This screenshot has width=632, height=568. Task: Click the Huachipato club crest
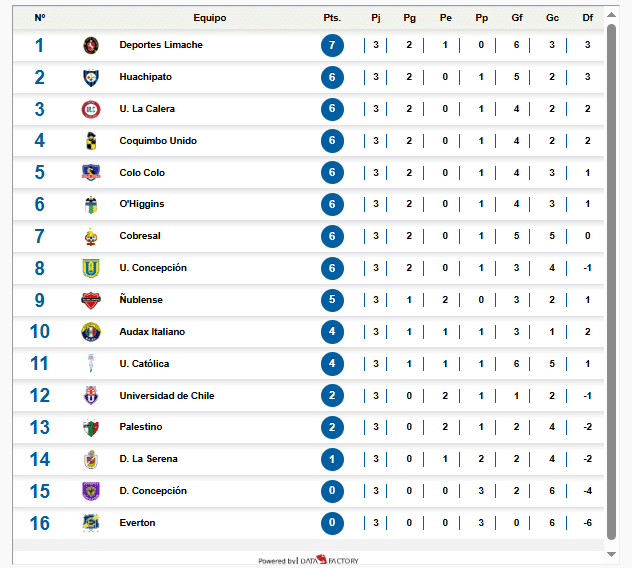(x=91, y=77)
